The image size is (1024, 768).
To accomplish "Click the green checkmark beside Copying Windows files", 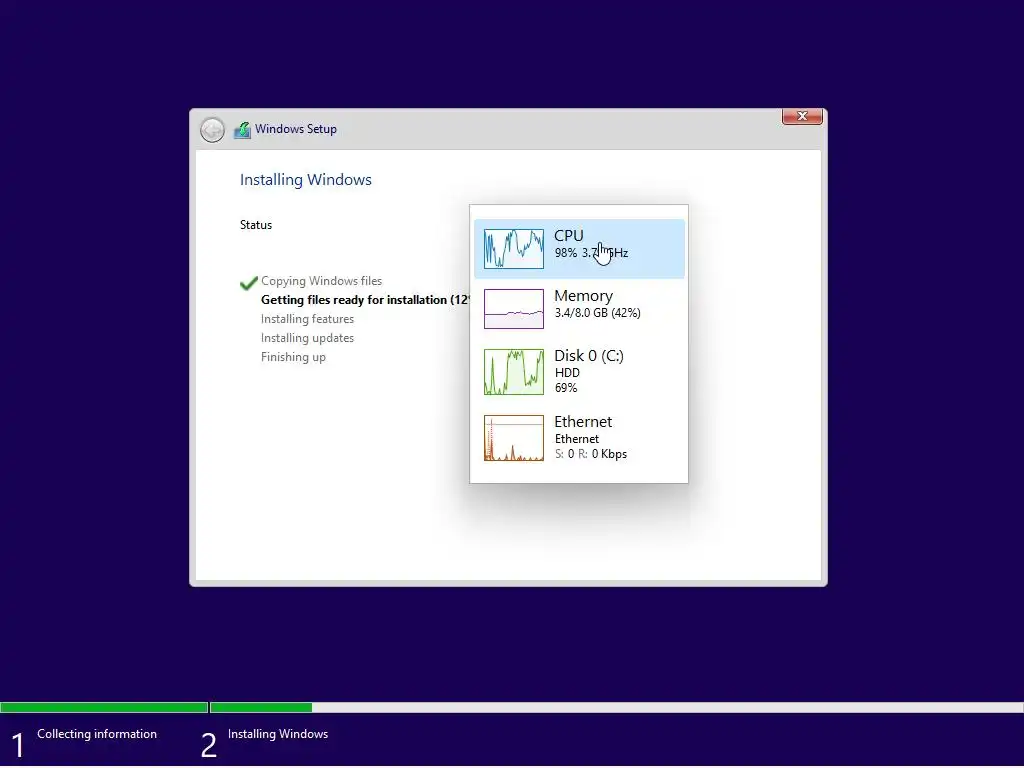I will [x=249, y=283].
